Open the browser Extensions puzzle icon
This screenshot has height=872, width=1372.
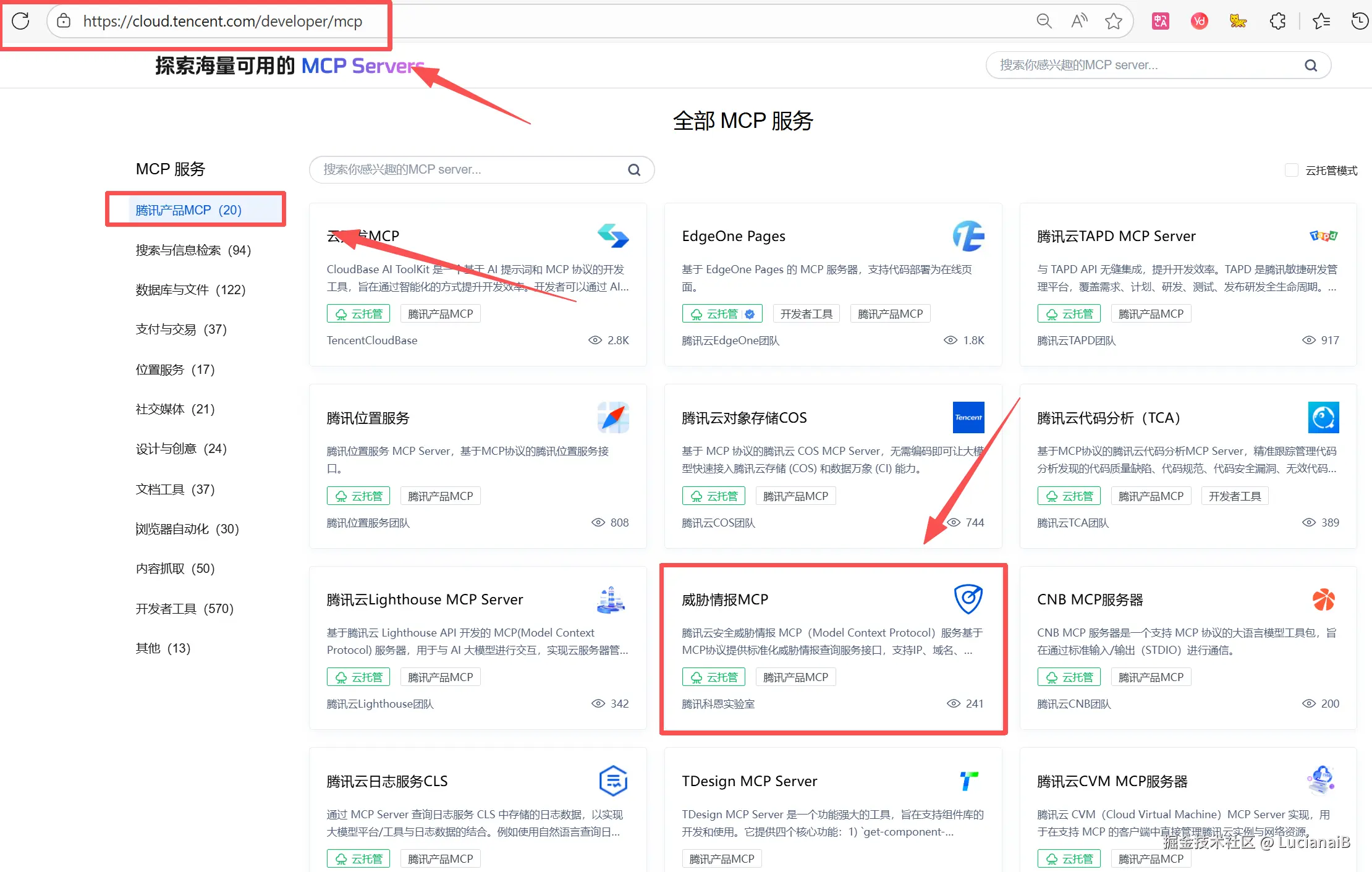(x=1277, y=20)
